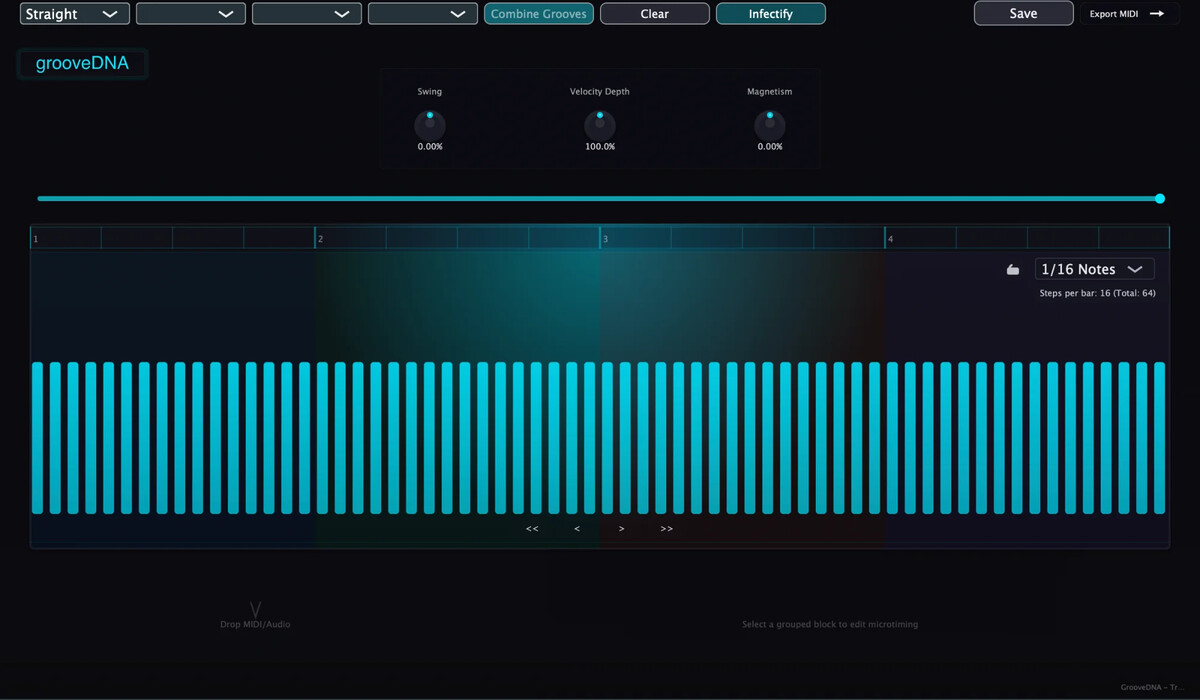Save the current groove
The image size is (1200, 700).
1023,14
